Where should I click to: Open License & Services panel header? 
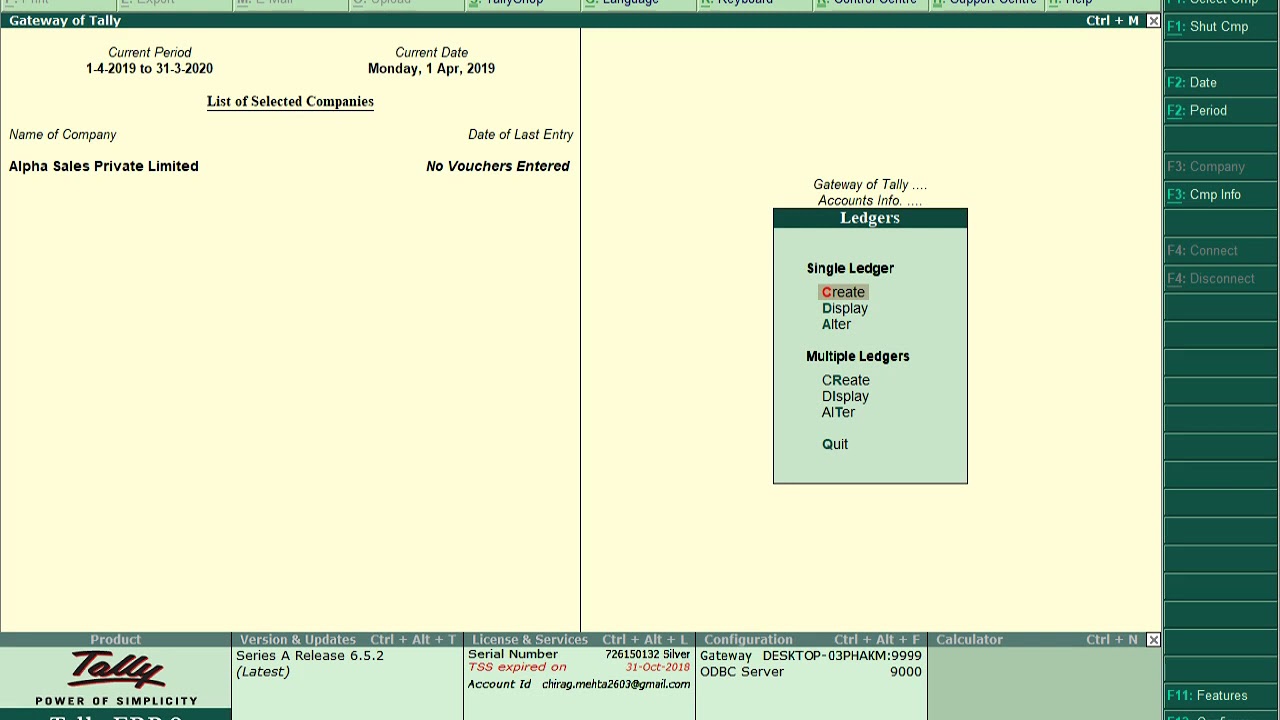[579, 640]
